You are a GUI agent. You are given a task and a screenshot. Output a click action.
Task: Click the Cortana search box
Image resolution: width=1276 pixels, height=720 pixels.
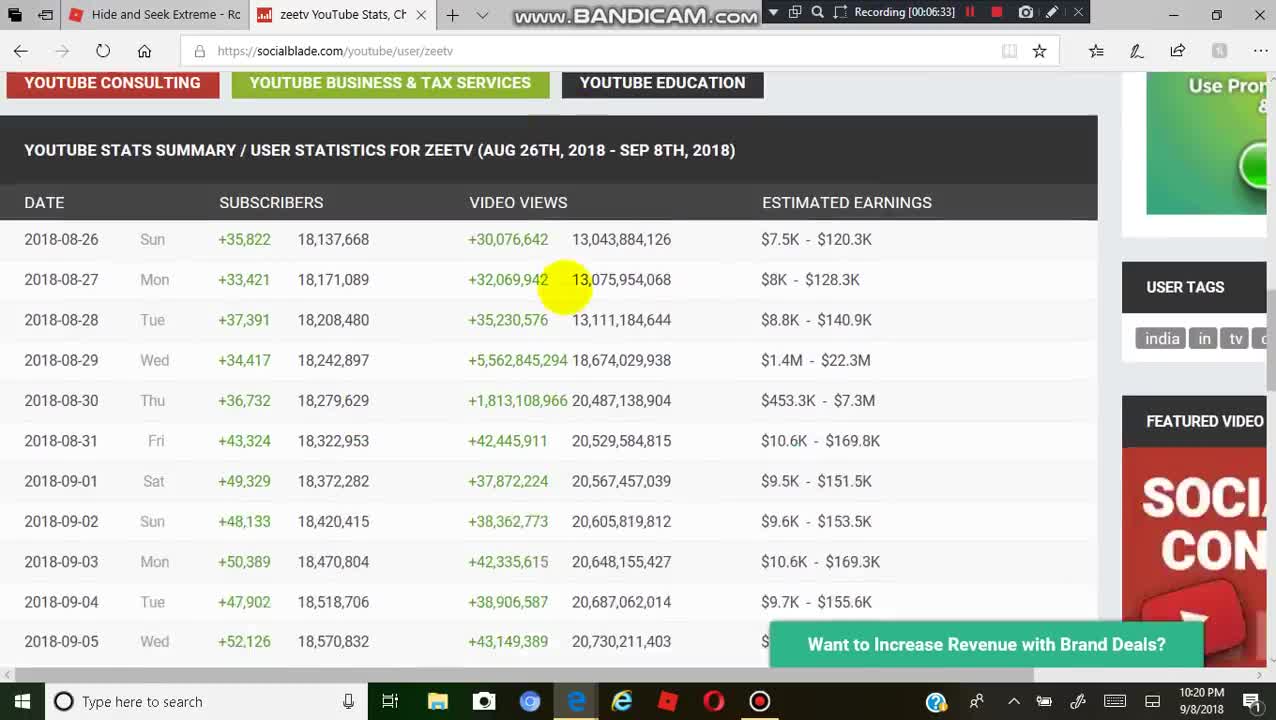[206, 701]
